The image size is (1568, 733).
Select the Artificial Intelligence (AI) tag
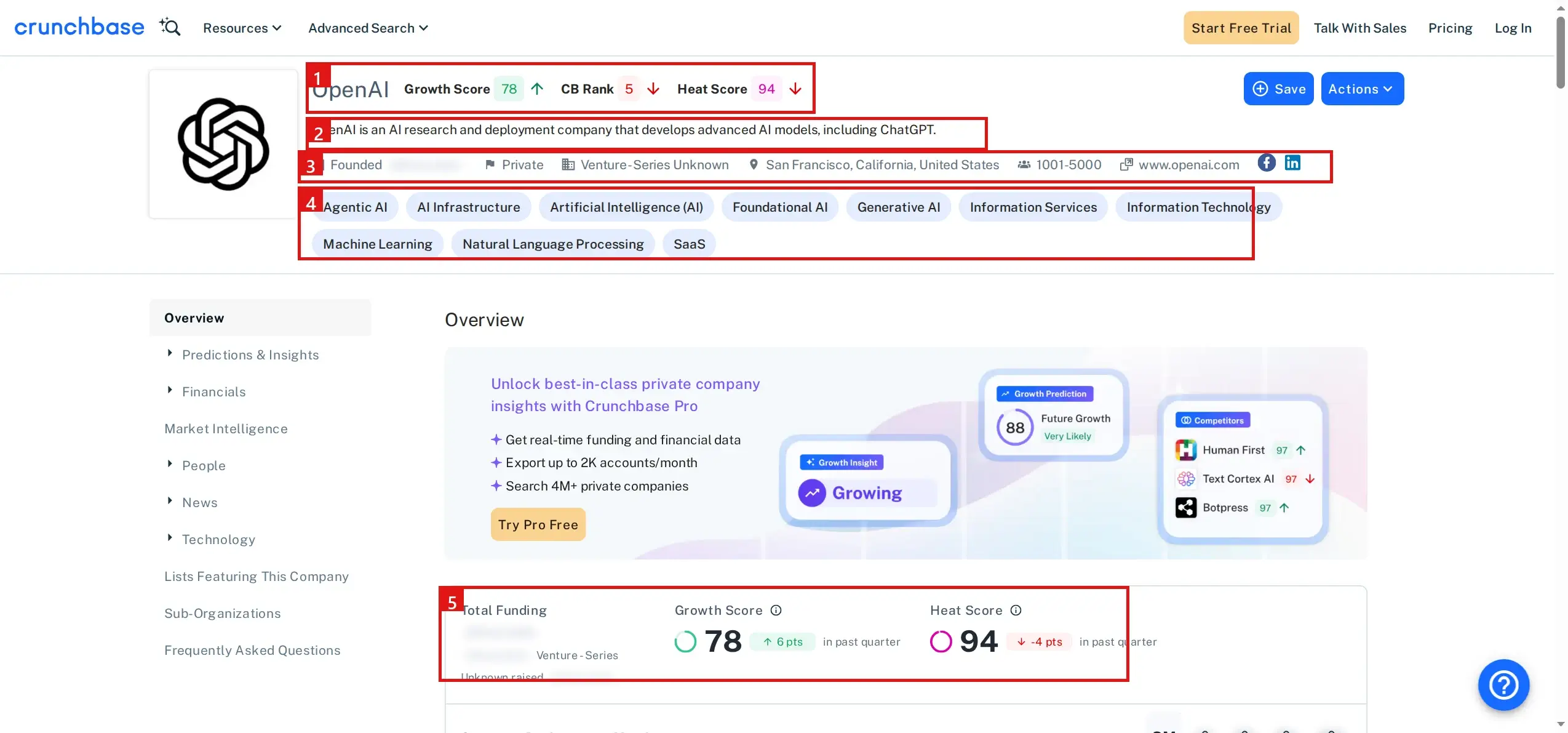(626, 207)
